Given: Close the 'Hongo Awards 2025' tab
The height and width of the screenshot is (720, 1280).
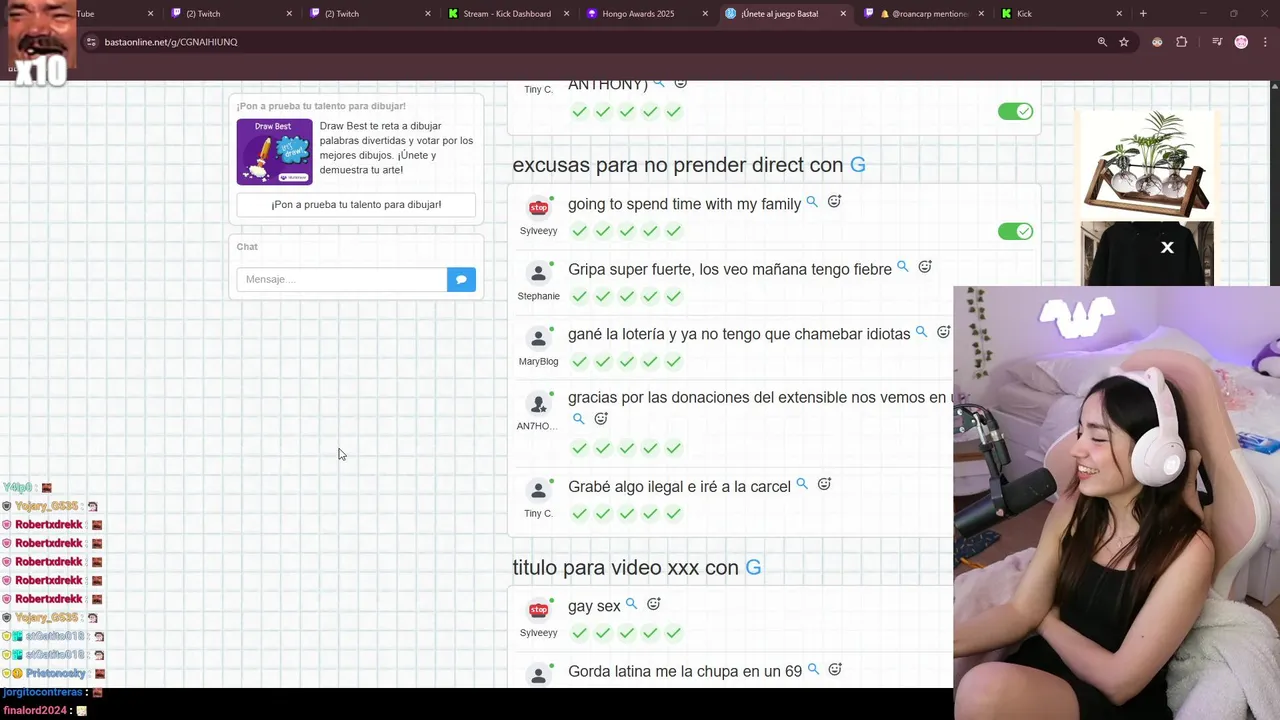Looking at the screenshot, I should [x=705, y=14].
